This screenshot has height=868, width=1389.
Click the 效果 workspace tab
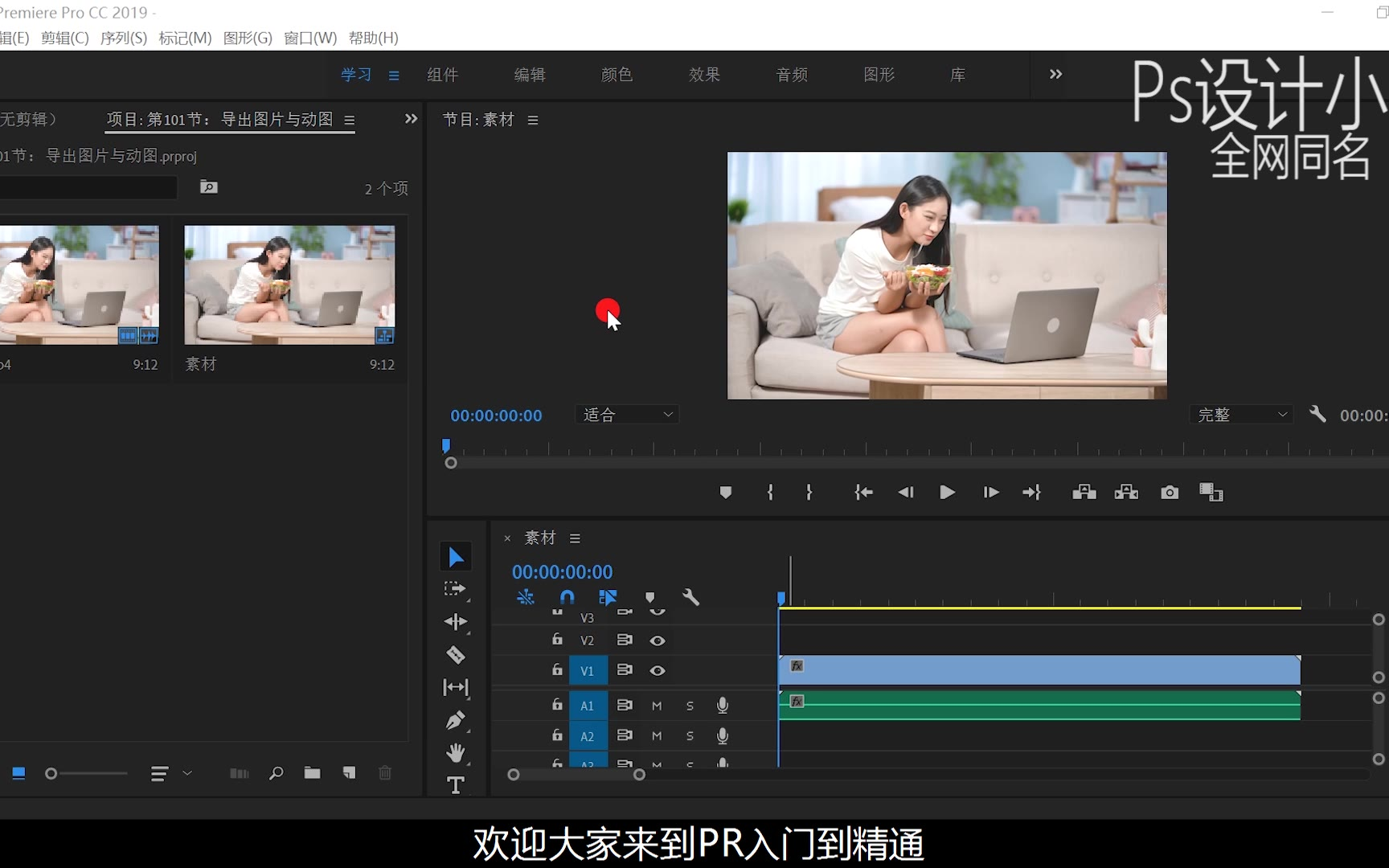pos(704,75)
